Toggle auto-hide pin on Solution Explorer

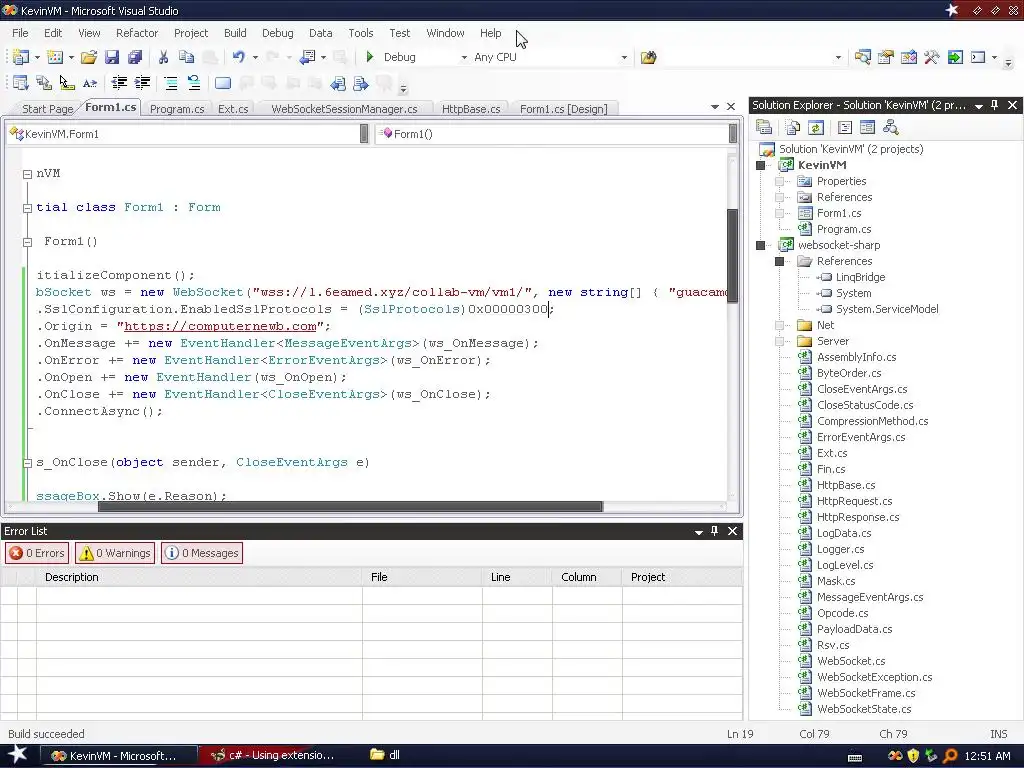[x=995, y=105]
